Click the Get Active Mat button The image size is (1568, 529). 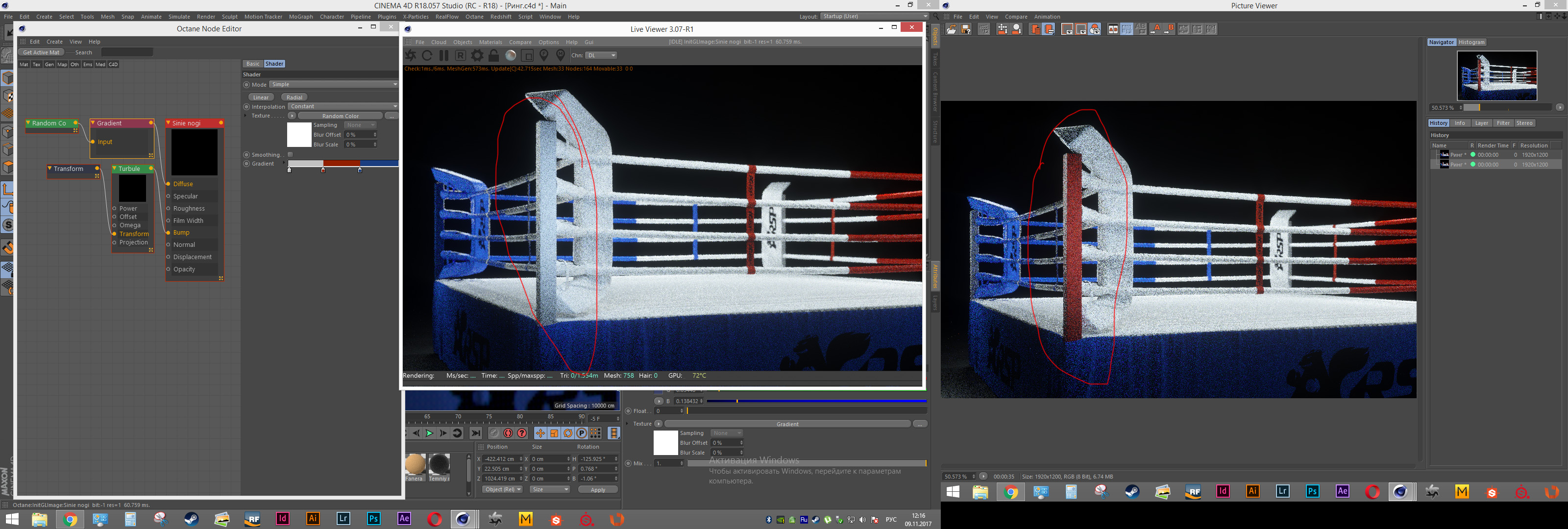pyautogui.click(x=41, y=52)
